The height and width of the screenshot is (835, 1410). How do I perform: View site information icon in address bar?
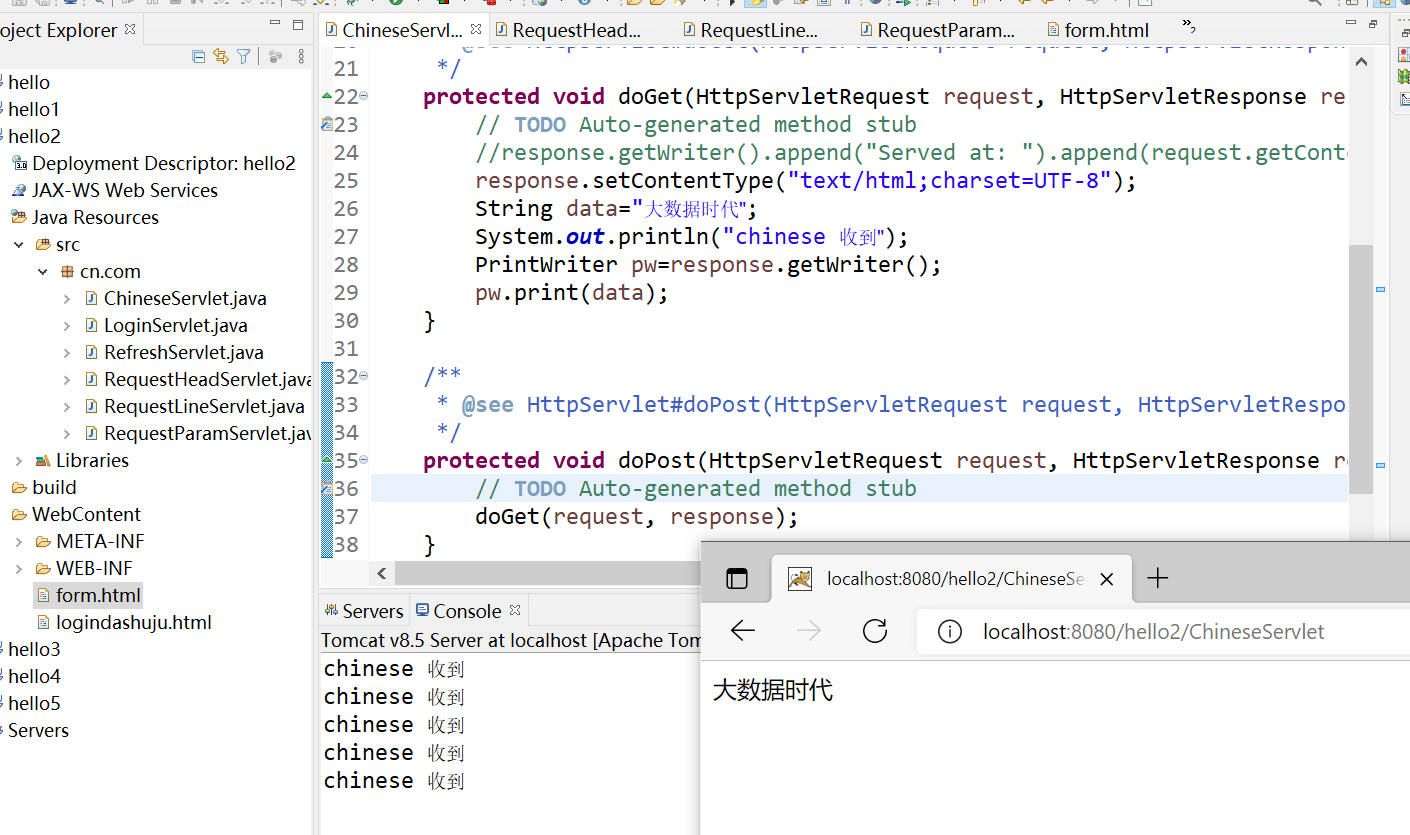(x=949, y=631)
